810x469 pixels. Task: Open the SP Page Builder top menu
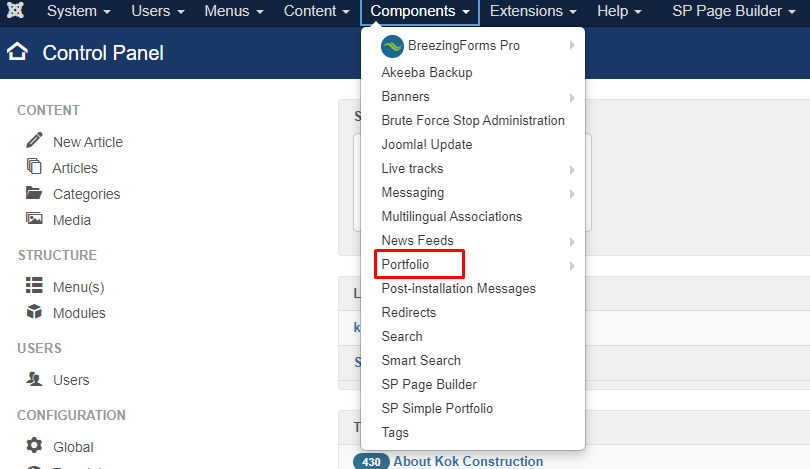coord(734,11)
